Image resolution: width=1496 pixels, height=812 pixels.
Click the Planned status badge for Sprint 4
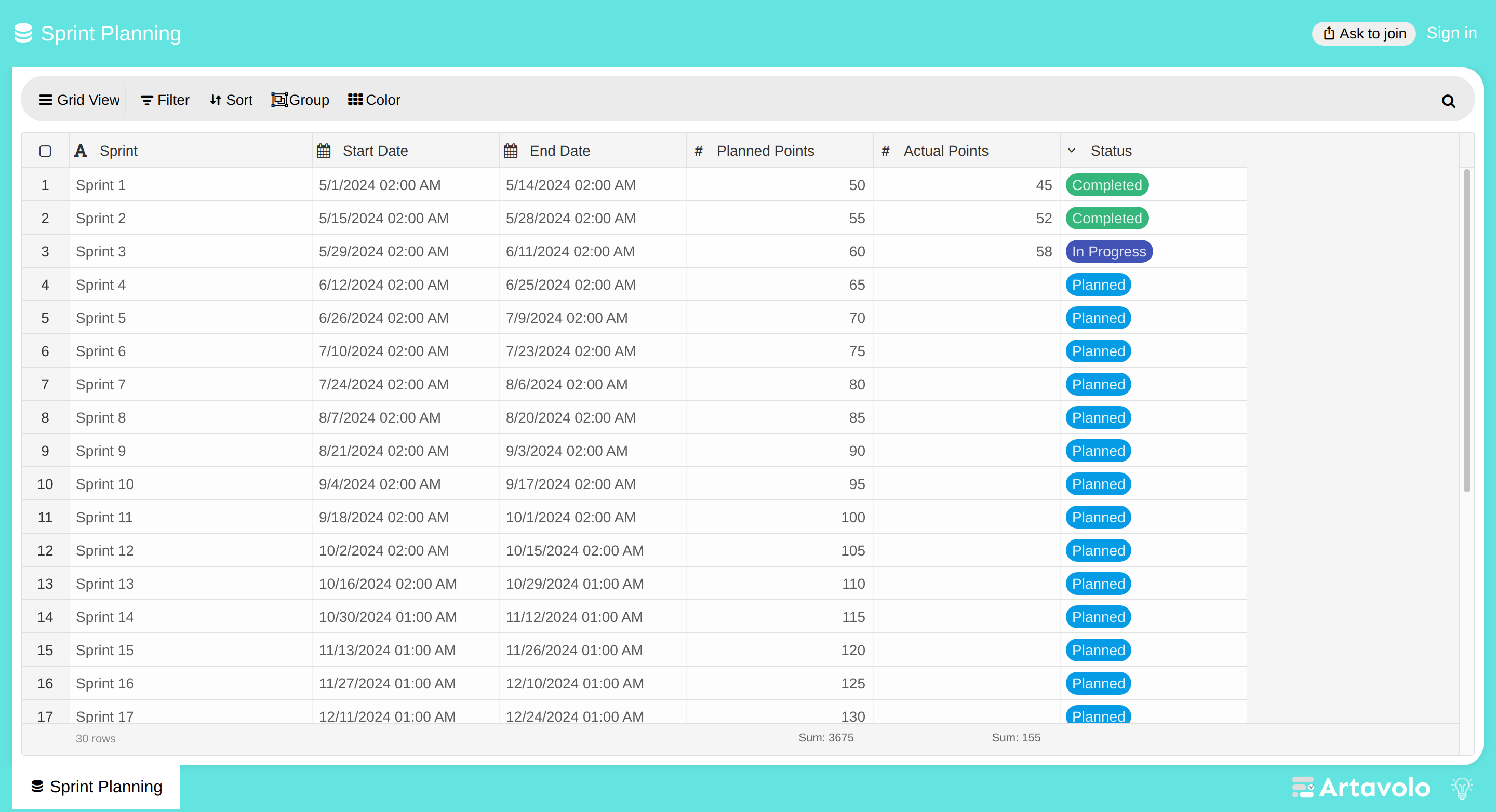(x=1098, y=285)
